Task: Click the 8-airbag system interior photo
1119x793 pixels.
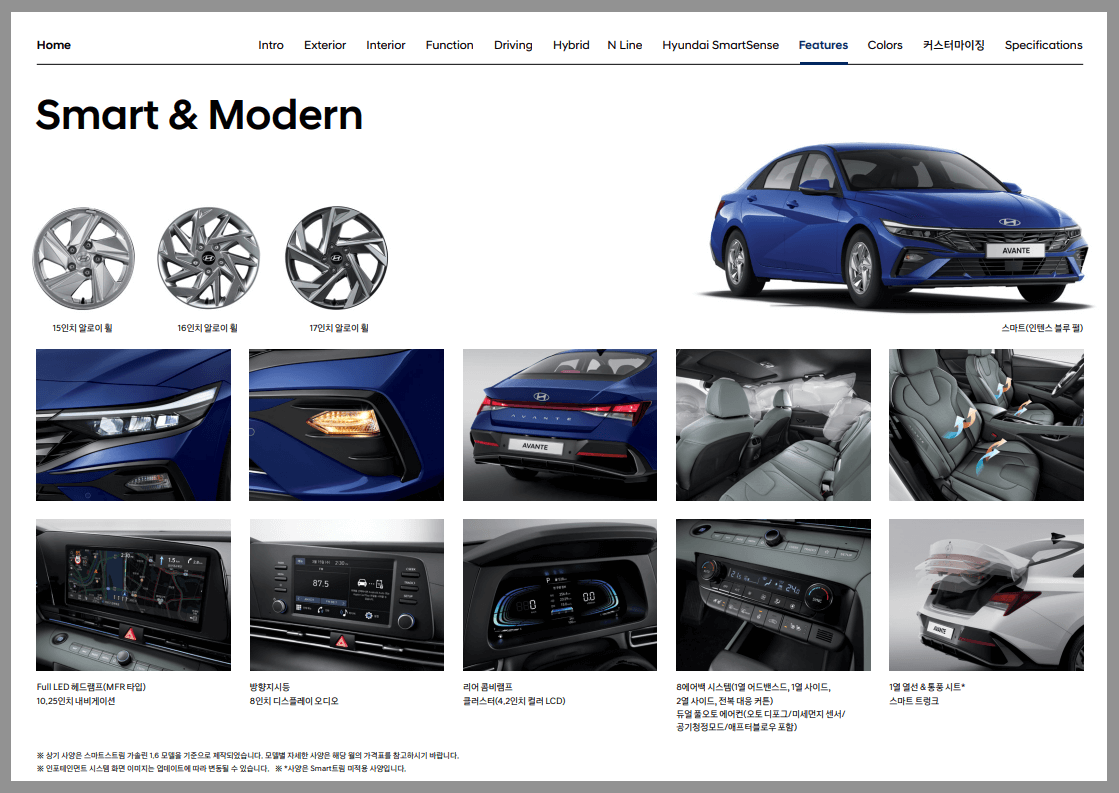Action: (773, 425)
